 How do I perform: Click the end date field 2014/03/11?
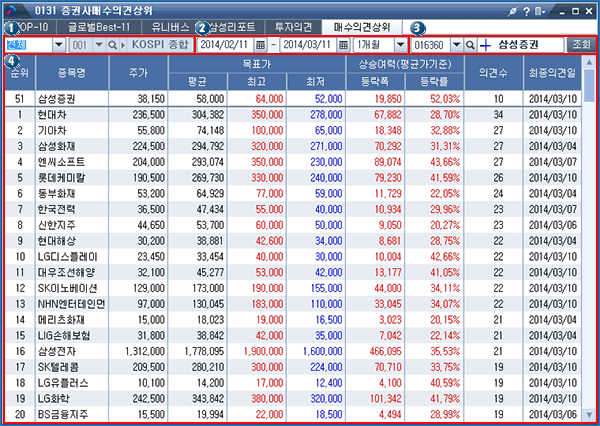308,45
